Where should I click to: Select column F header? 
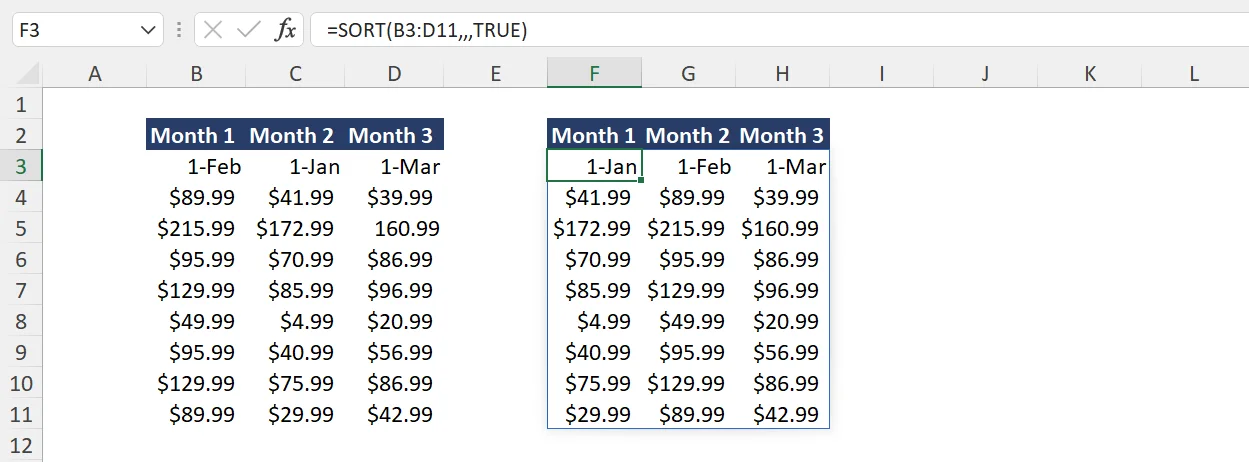pyautogui.click(x=595, y=73)
